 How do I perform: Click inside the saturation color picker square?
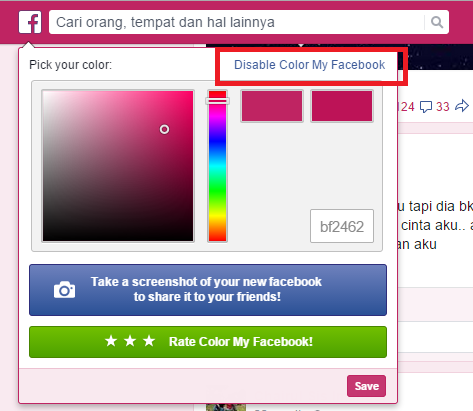(118, 166)
